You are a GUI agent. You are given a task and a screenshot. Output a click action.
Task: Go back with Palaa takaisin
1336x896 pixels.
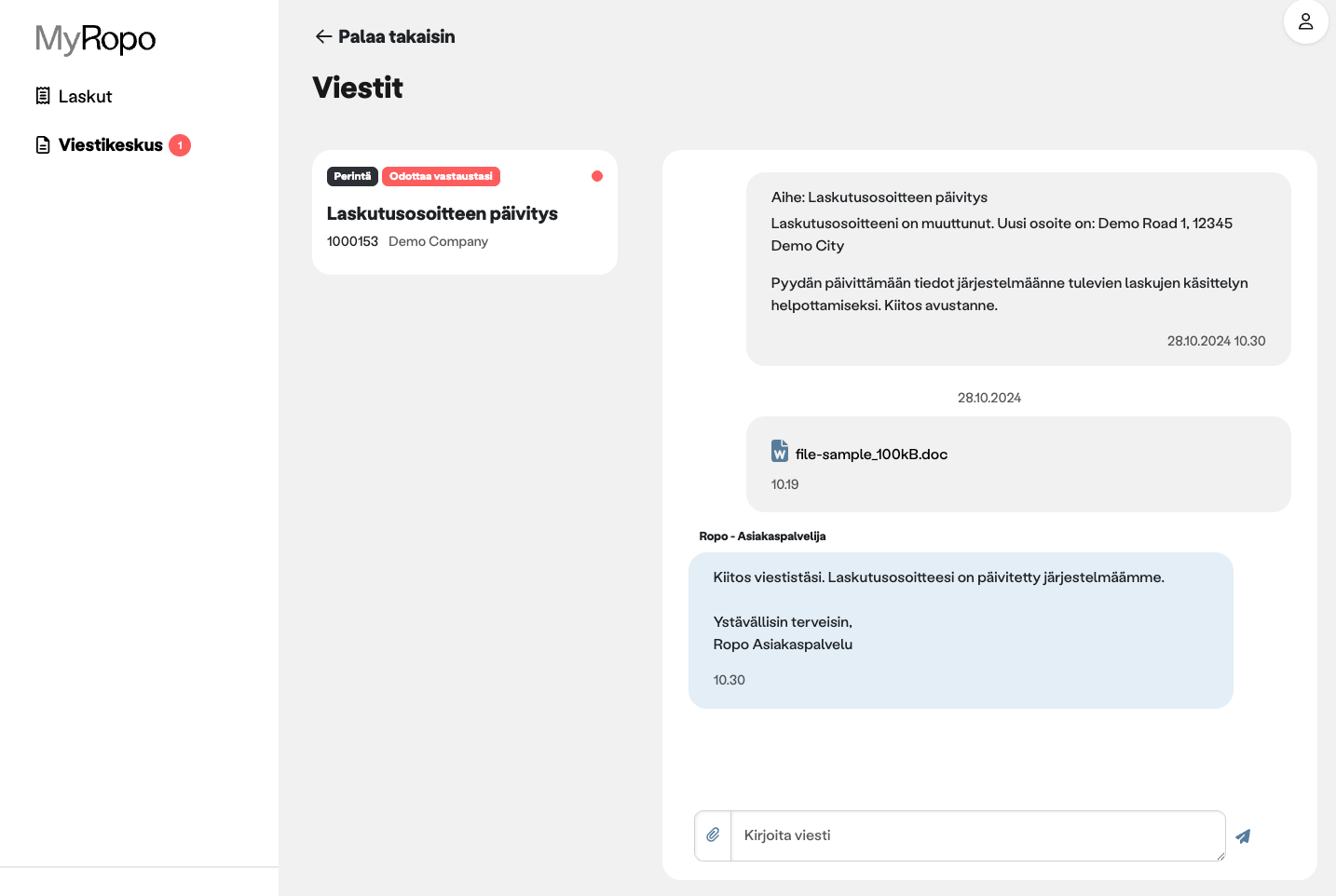click(x=396, y=36)
